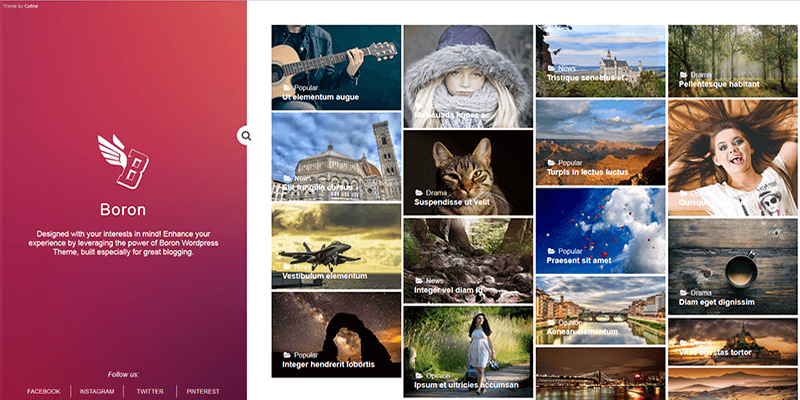The image size is (800, 400).
Task: Open 'Ipsum et ultricies accumsan' post
Action: click(x=466, y=385)
